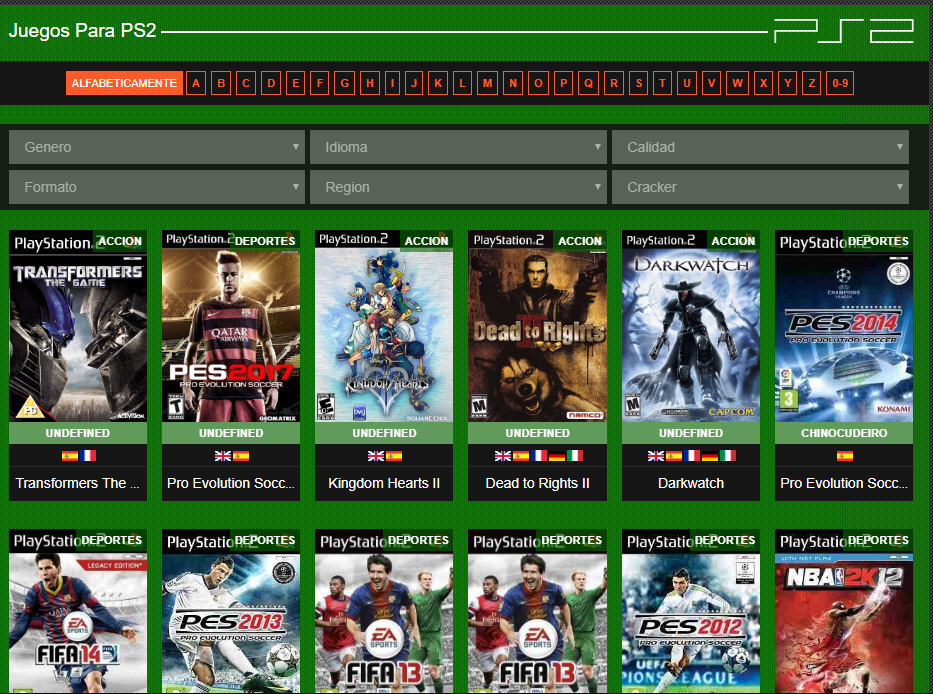The width and height of the screenshot is (933, 694).
Task: Filter games starting with 0-9
Action: click(840, 83)
